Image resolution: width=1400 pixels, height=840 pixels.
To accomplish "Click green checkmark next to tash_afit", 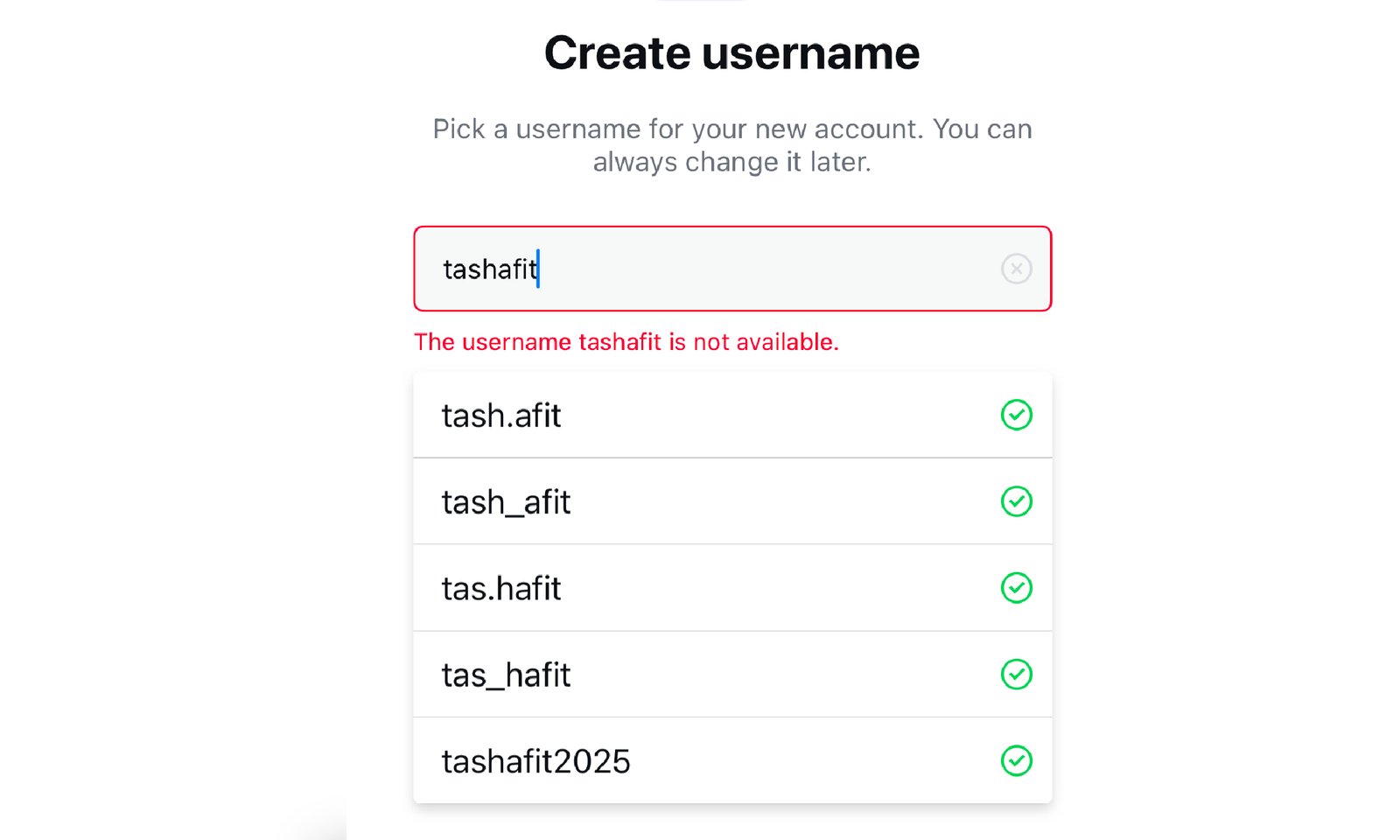I will point(1016,501).
